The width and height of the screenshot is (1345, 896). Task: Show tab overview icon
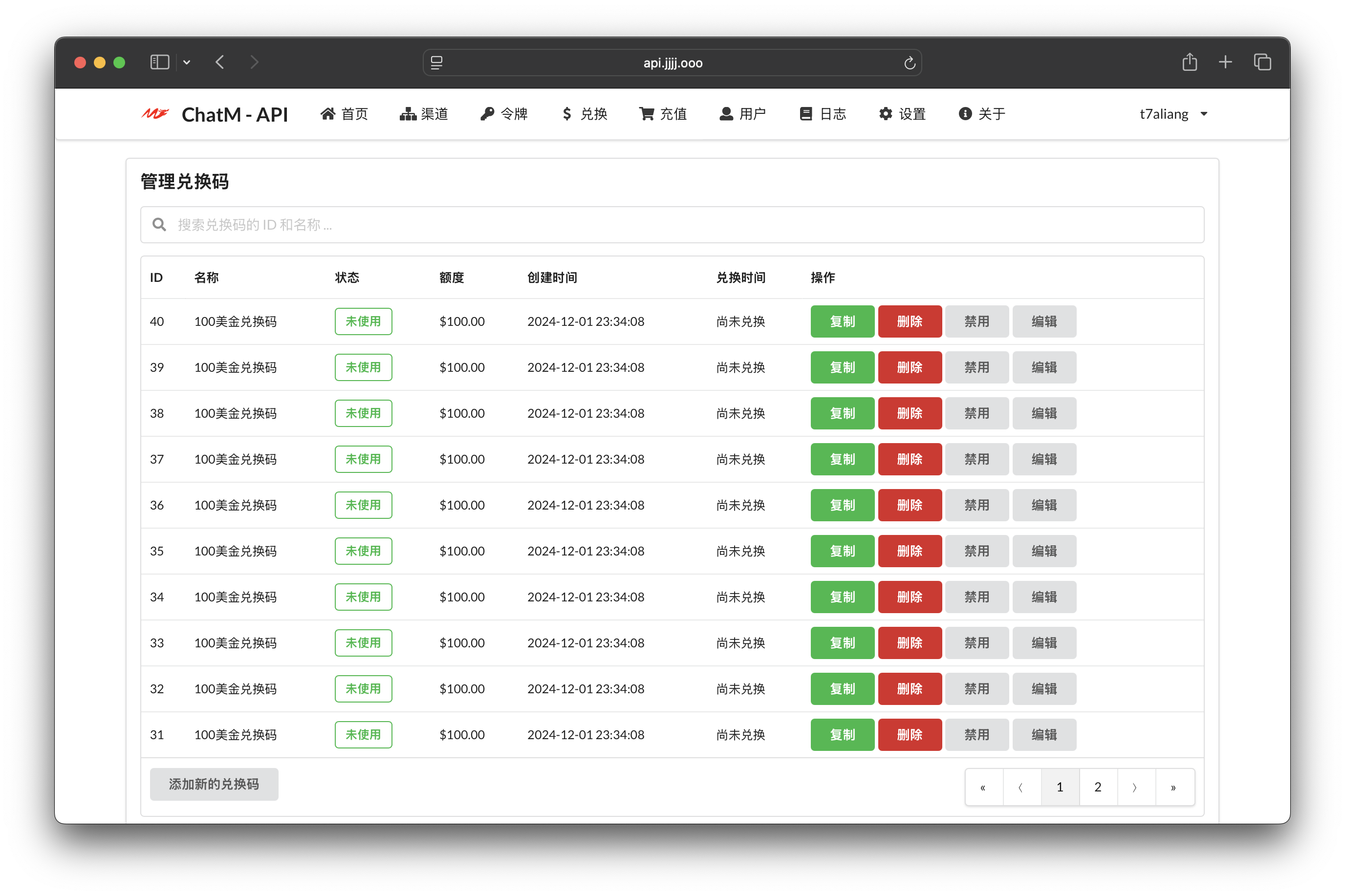(1262, 62)
